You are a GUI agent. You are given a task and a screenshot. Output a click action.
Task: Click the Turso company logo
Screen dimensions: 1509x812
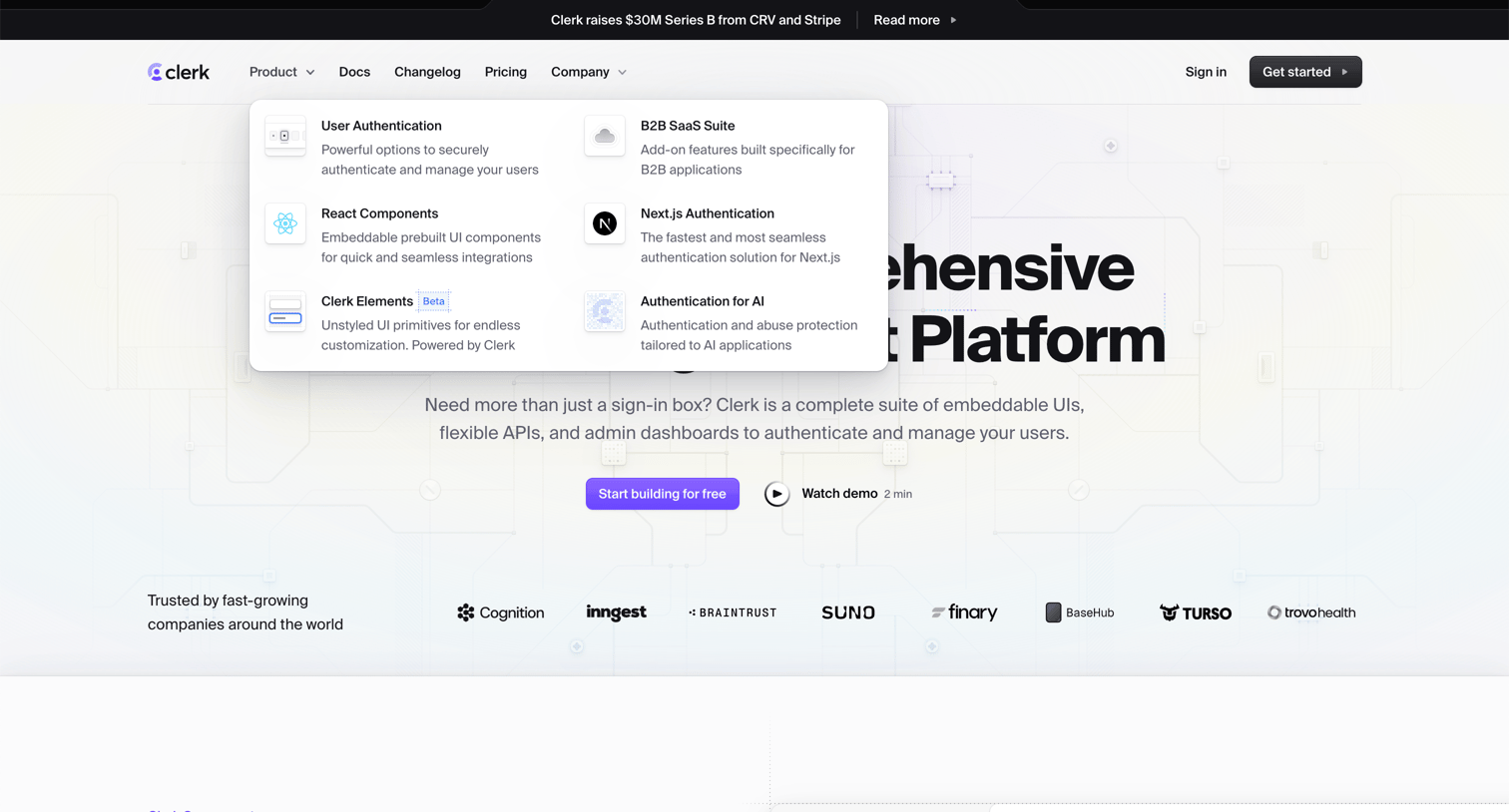1196,612
